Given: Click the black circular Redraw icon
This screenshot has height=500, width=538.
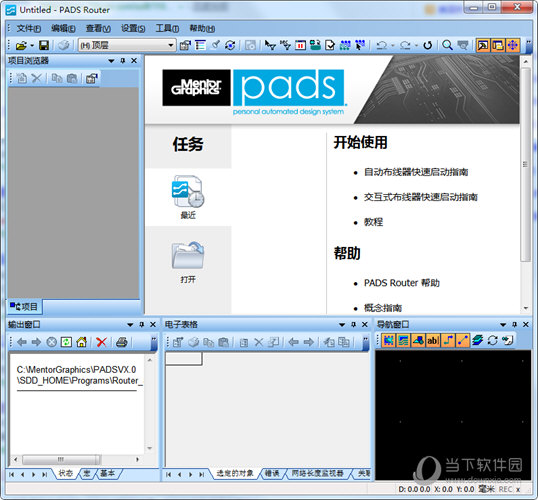Looking at the screenshot, I should [x=428, y=45].
